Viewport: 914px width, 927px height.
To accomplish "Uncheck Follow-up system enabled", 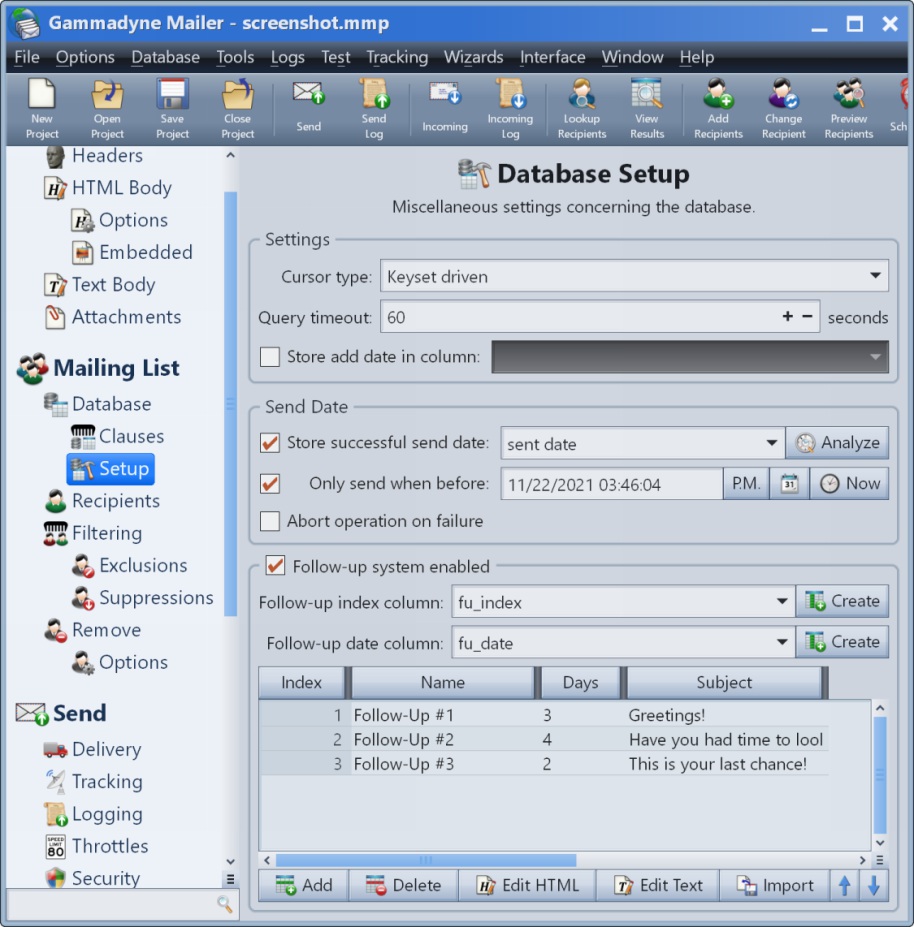I will 275,567.
